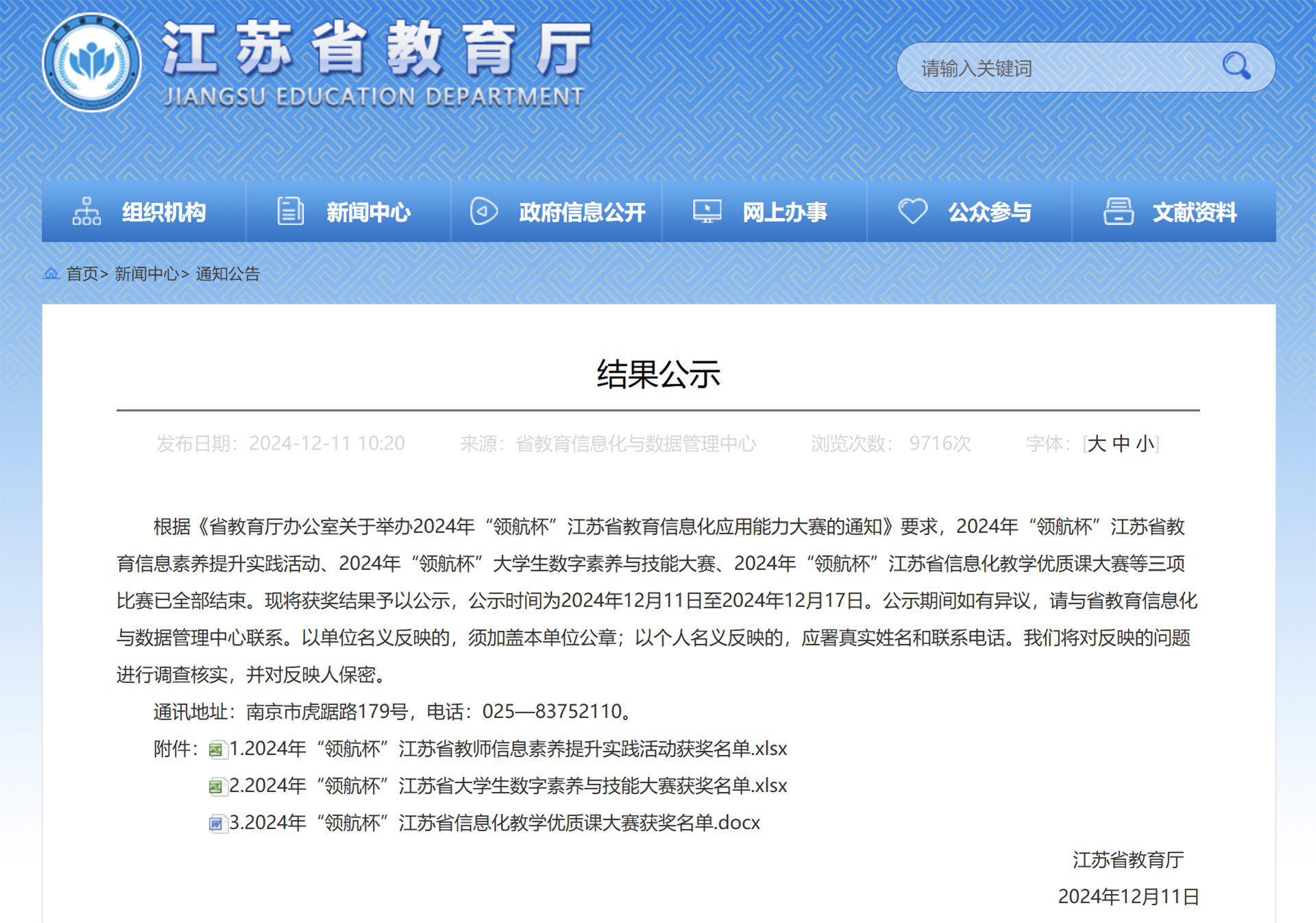Set font size to 小 (small)
The width and height of the screenshot is (1316, 923).
[1145, 444]
